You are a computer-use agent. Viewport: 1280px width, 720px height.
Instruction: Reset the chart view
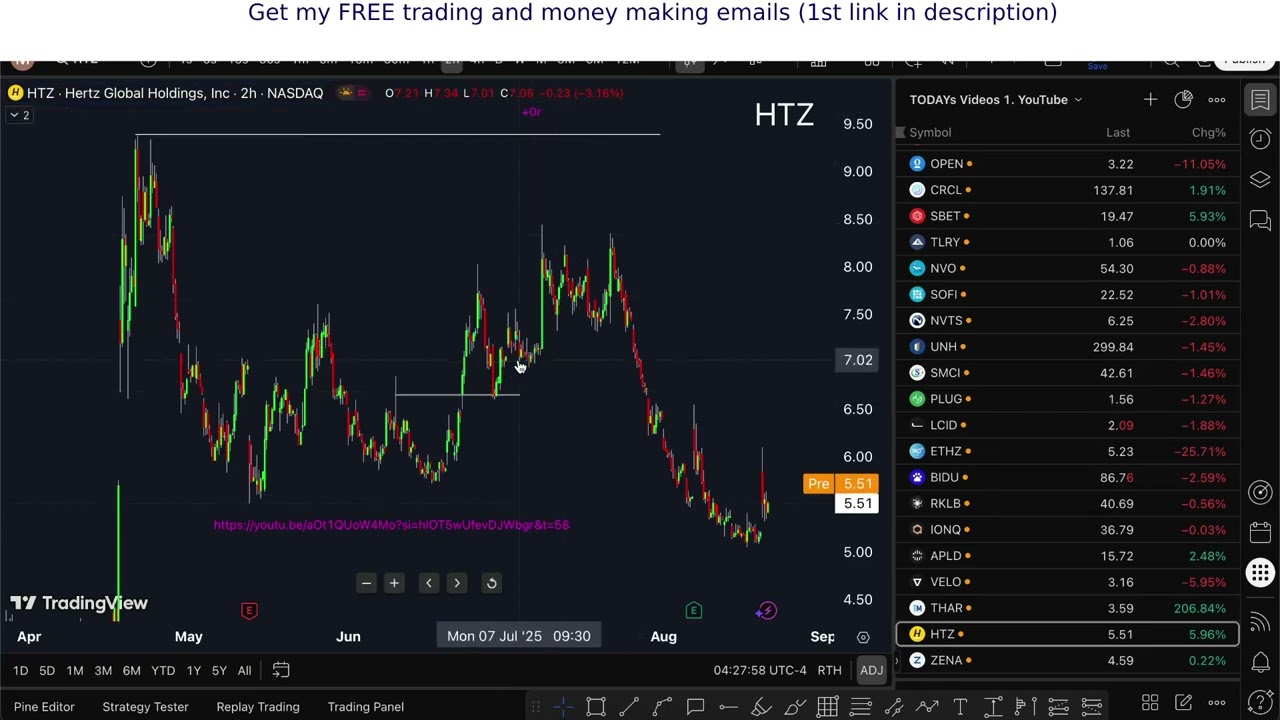pos(491,583)
